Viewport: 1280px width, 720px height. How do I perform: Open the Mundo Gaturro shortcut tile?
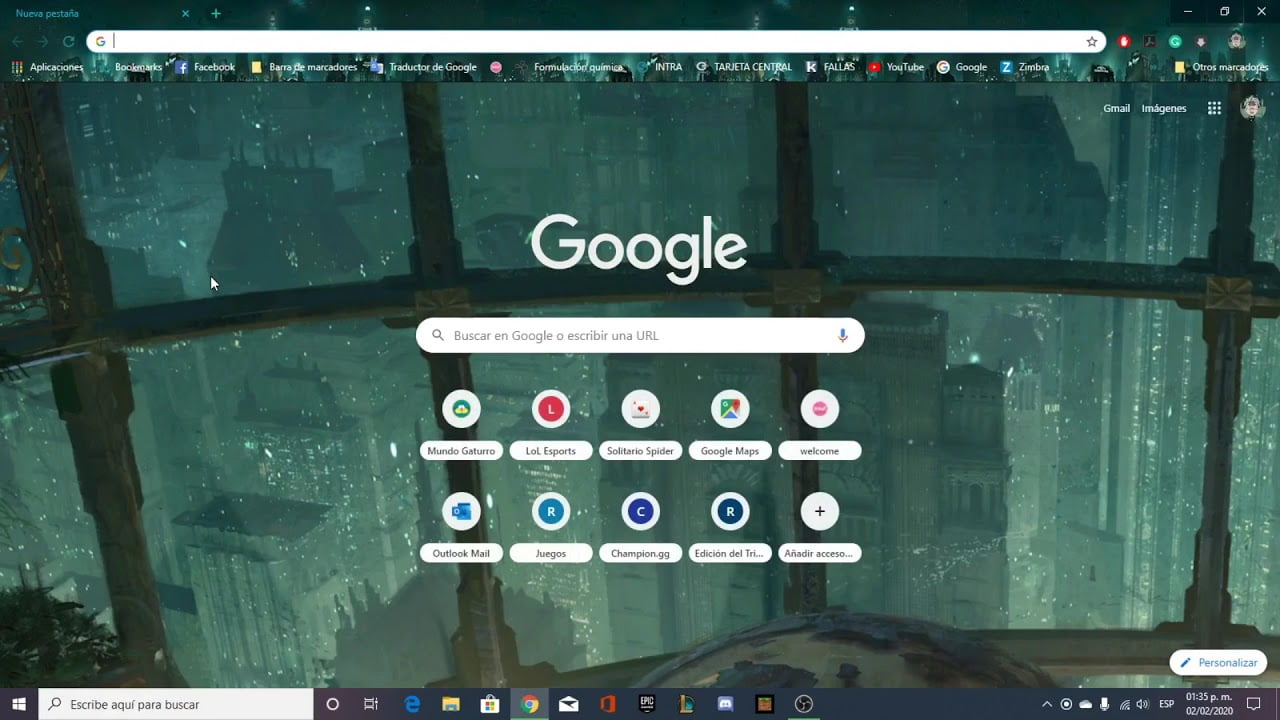coord(461,425)
